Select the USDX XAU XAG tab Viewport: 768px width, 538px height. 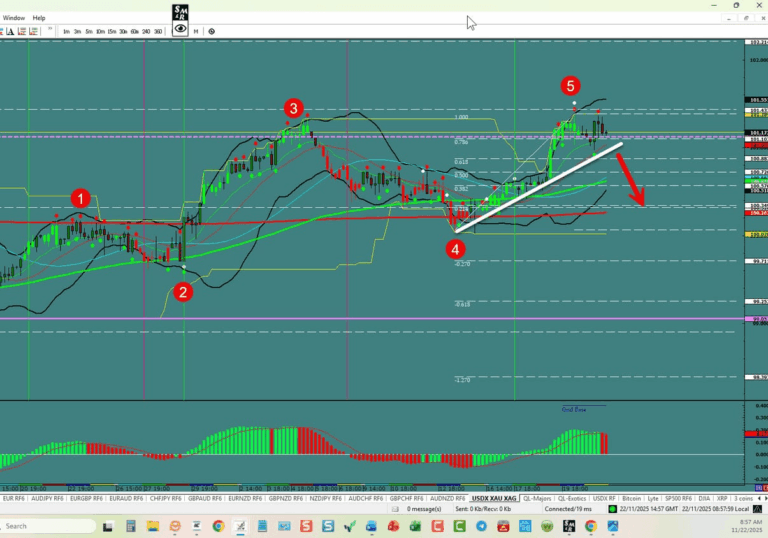pos(494,498)
